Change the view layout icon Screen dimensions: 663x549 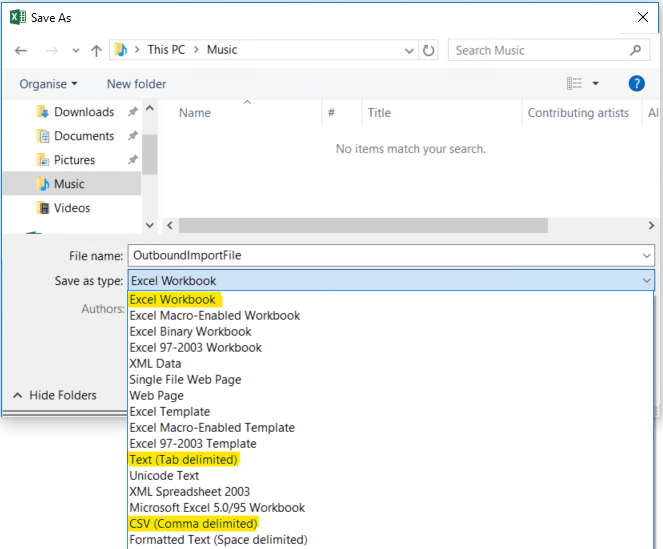(574, 83)
